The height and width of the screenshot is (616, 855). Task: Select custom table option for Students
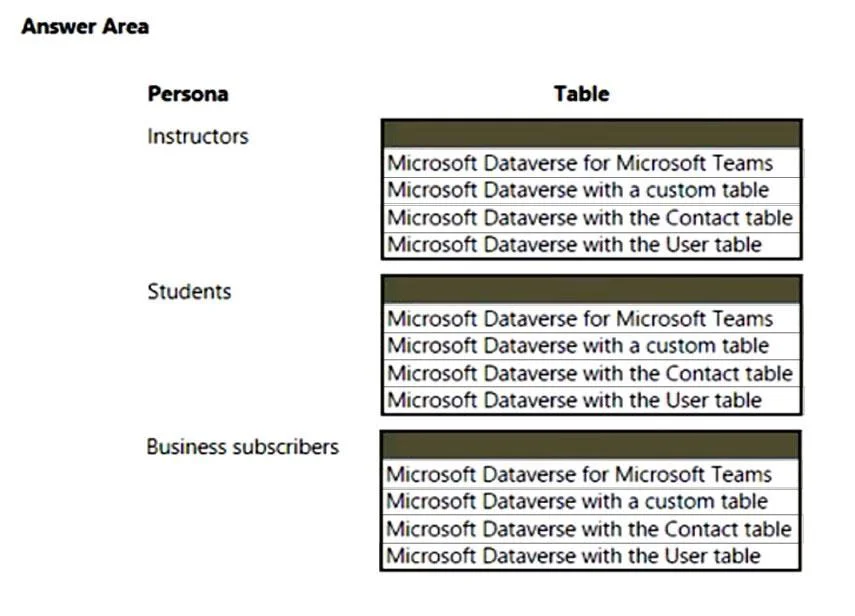click(592, 346)
